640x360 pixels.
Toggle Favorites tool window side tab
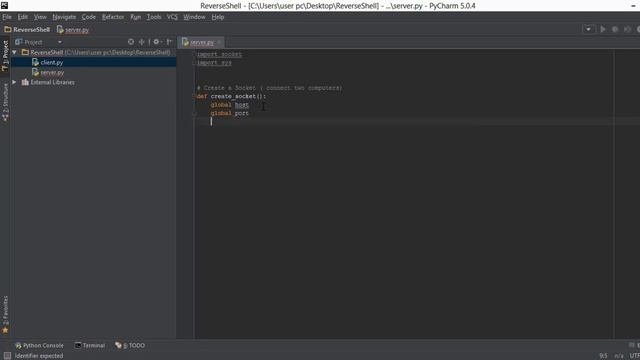tap(5, 314)
